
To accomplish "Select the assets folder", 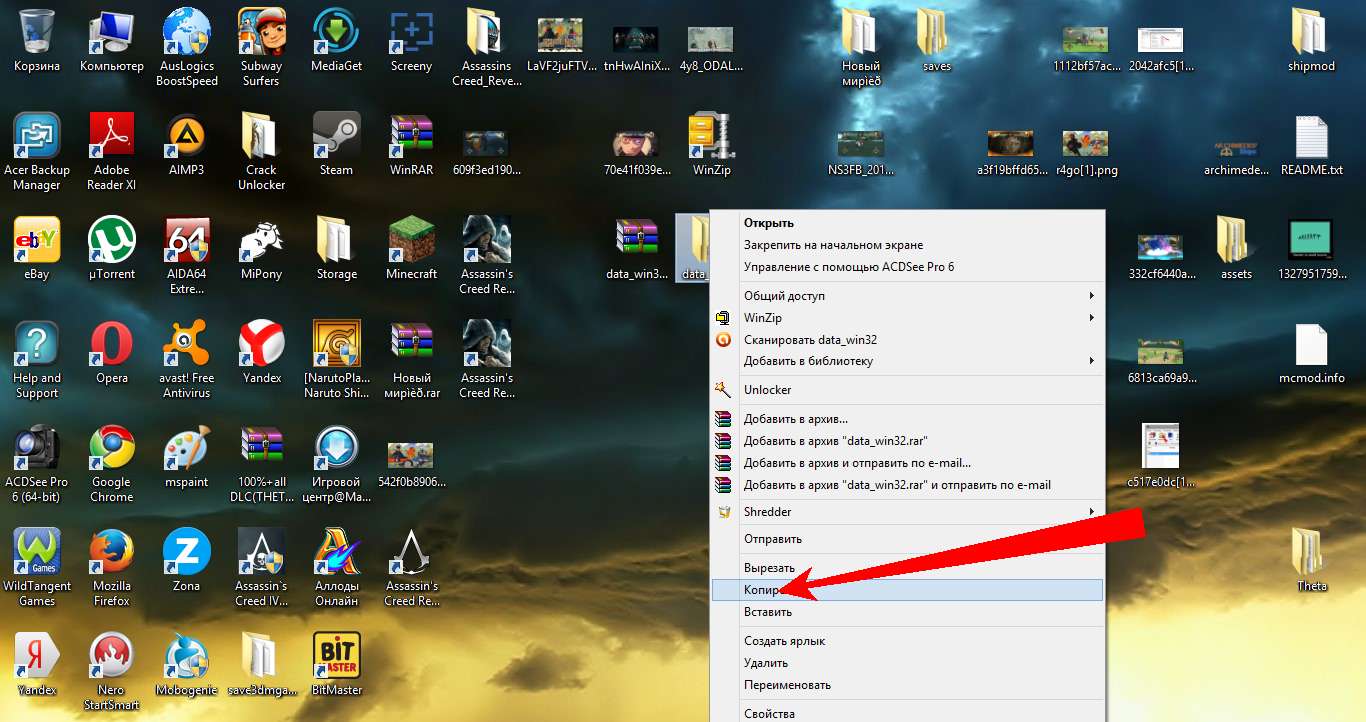I will (x=1236, y=240).
